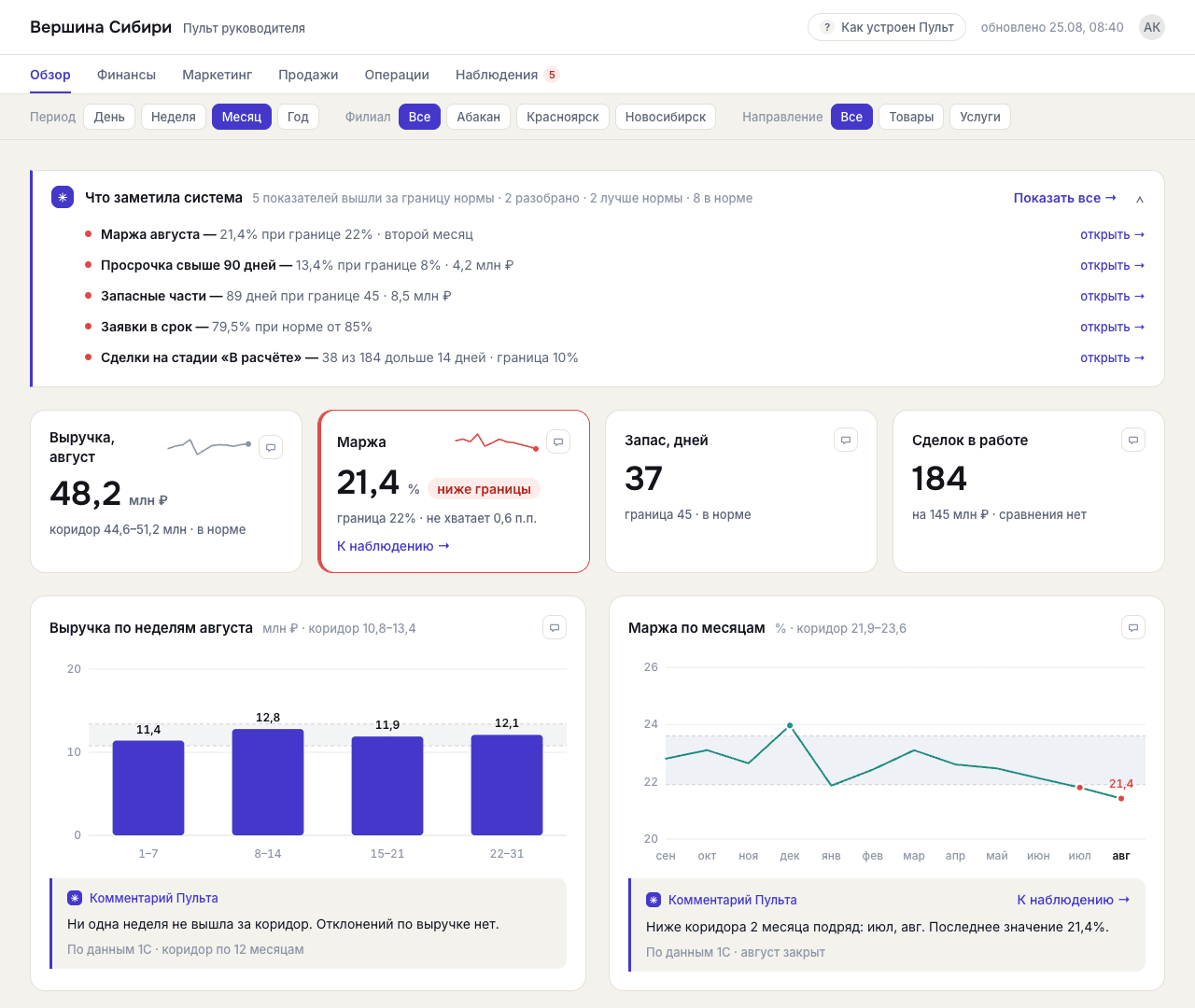Select Товары direction filter
The width and height of the screenshot is (1195, 1008).
pos(911,117)
